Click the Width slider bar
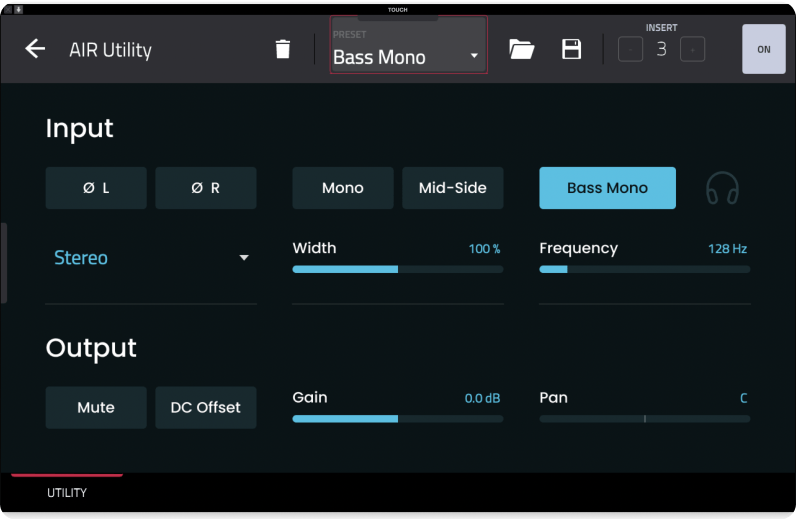 (x=397, y=269)
